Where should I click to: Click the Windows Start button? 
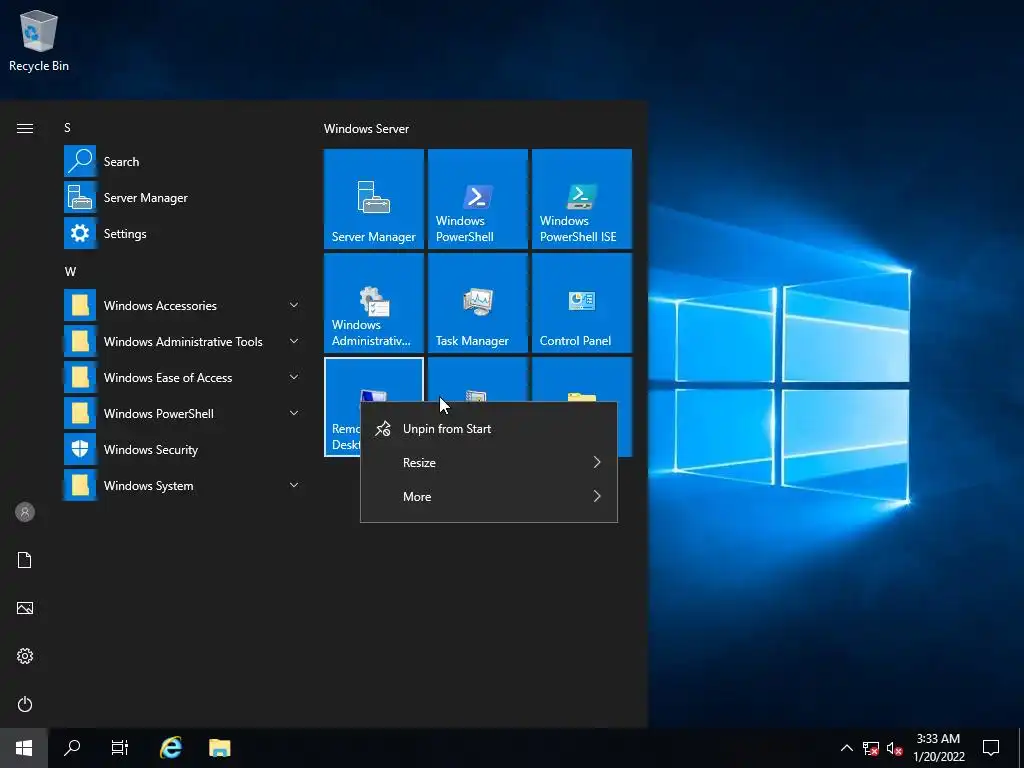point(24,748)
